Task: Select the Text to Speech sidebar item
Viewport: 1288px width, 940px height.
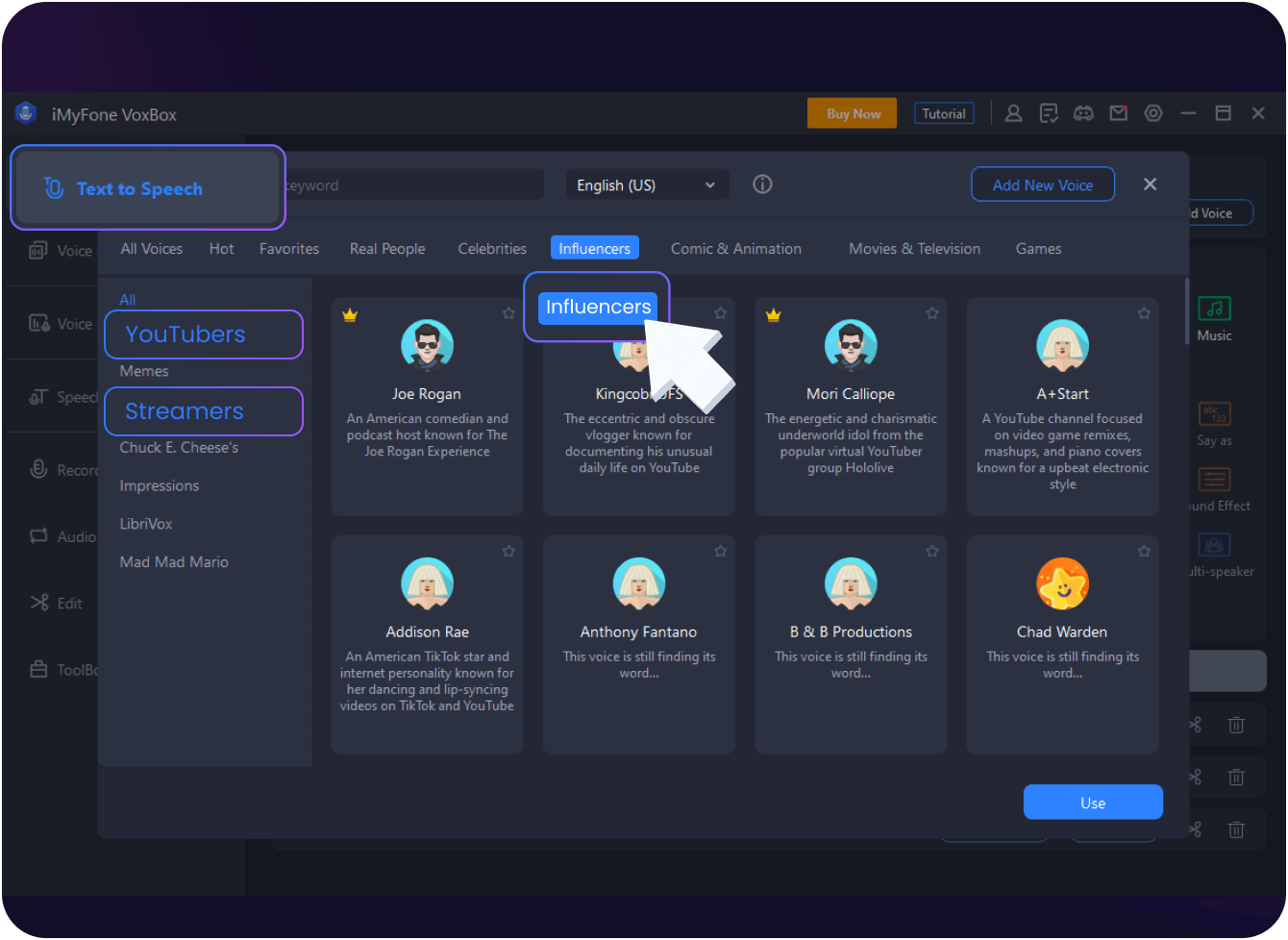Action: [148, 187]
